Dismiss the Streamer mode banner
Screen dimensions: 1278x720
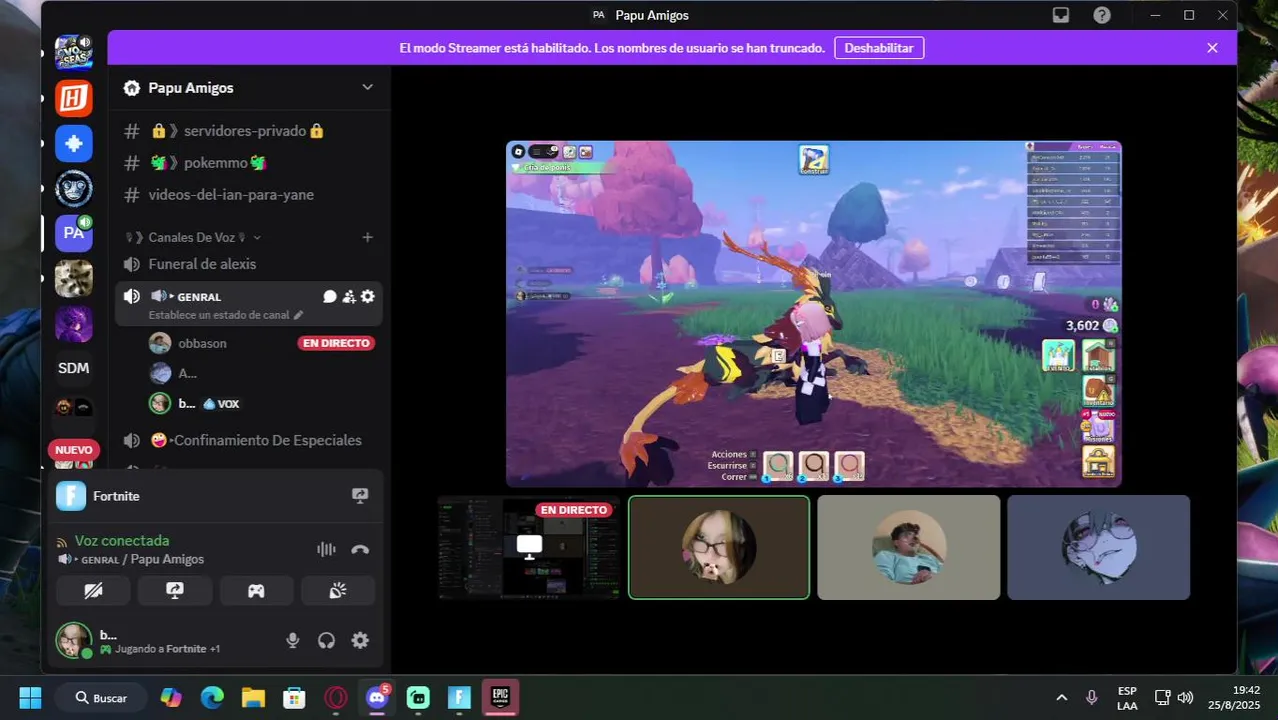click(1212, 48)
